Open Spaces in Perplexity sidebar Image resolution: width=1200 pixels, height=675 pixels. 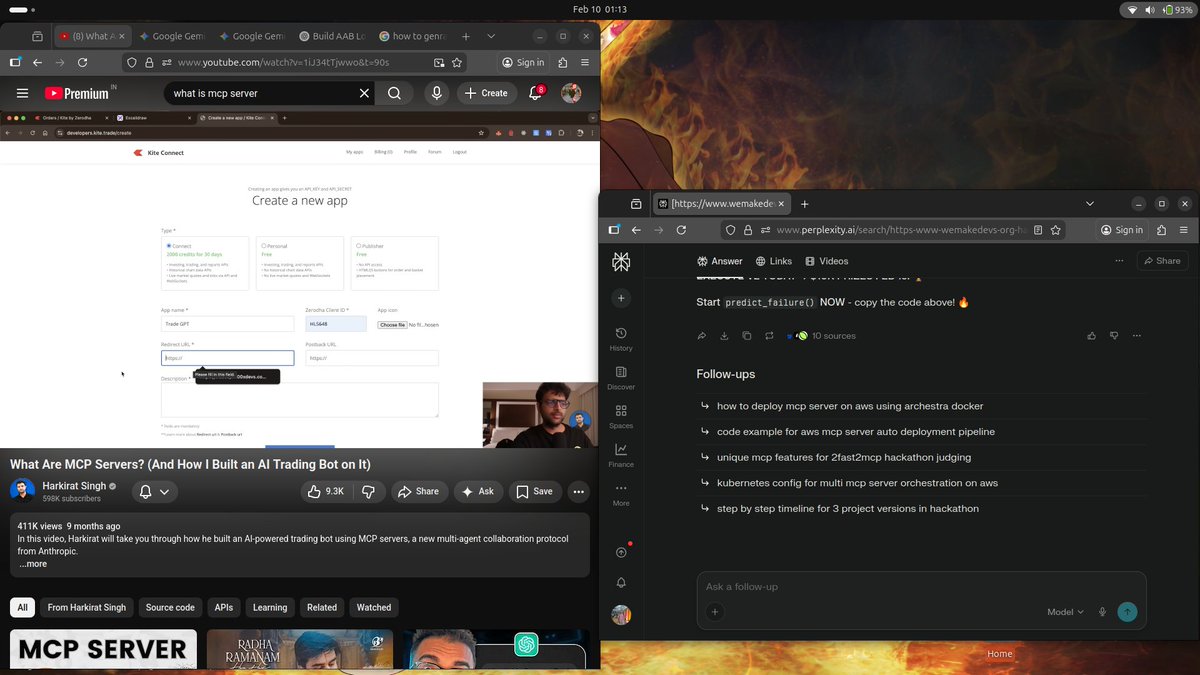tap(621, 416)
